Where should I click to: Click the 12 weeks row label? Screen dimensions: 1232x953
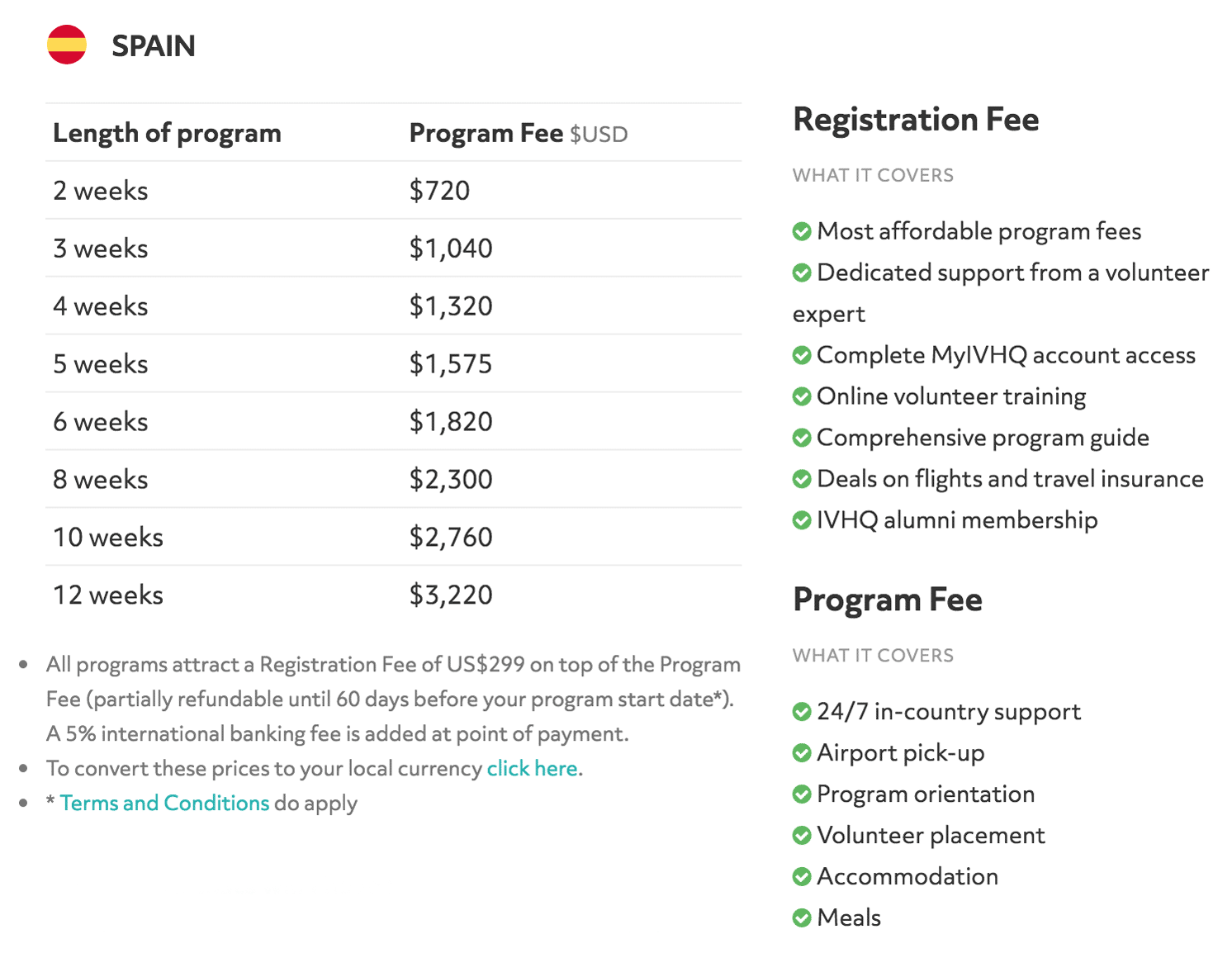tap(108, 595)
